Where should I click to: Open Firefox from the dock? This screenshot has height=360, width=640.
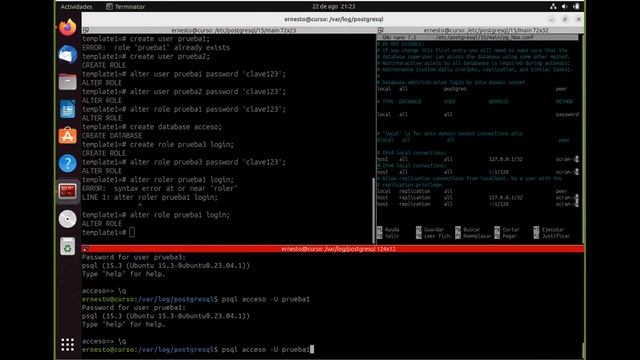coord(68,27)
